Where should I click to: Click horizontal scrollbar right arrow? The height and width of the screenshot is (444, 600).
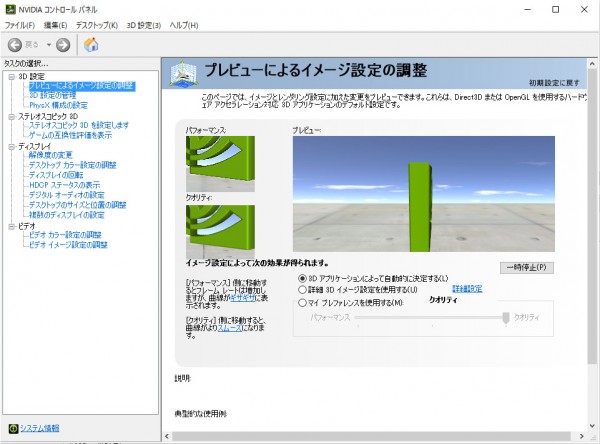tap(582, 436)
